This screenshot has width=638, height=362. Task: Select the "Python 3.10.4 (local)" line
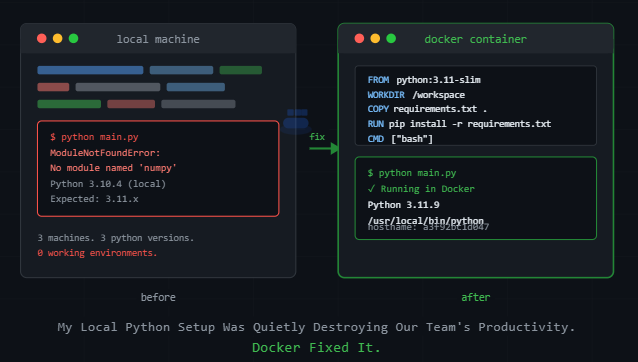tap(108, 184)
